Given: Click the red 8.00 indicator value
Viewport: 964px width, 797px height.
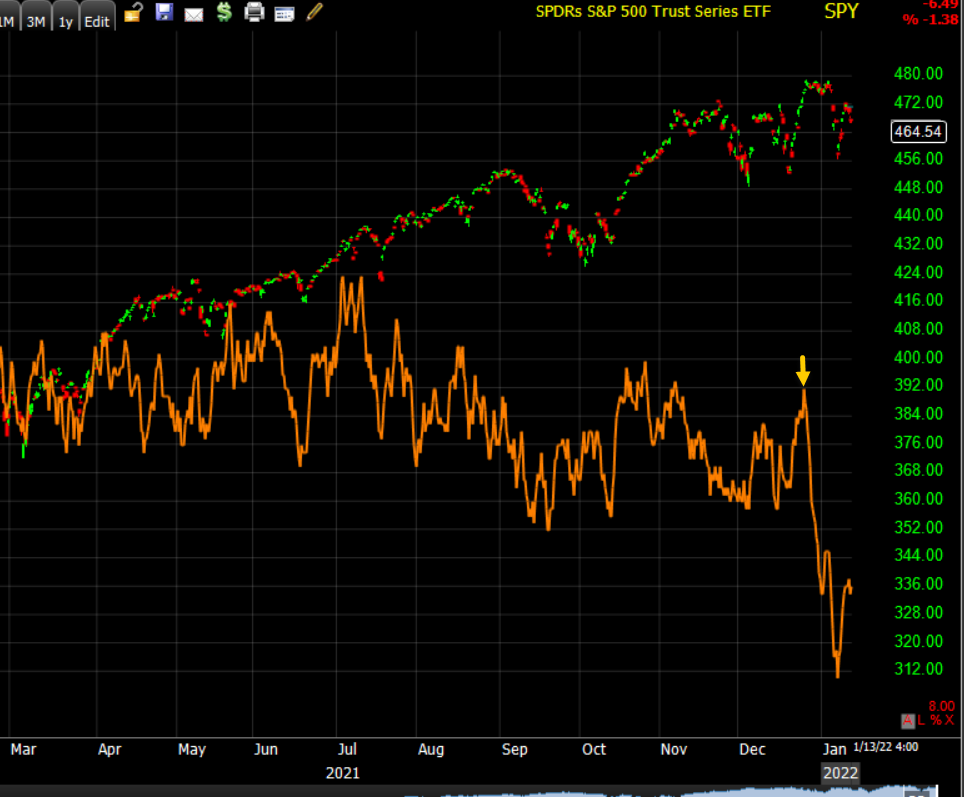Looking at the screenshot, I should tap(941, 706).
